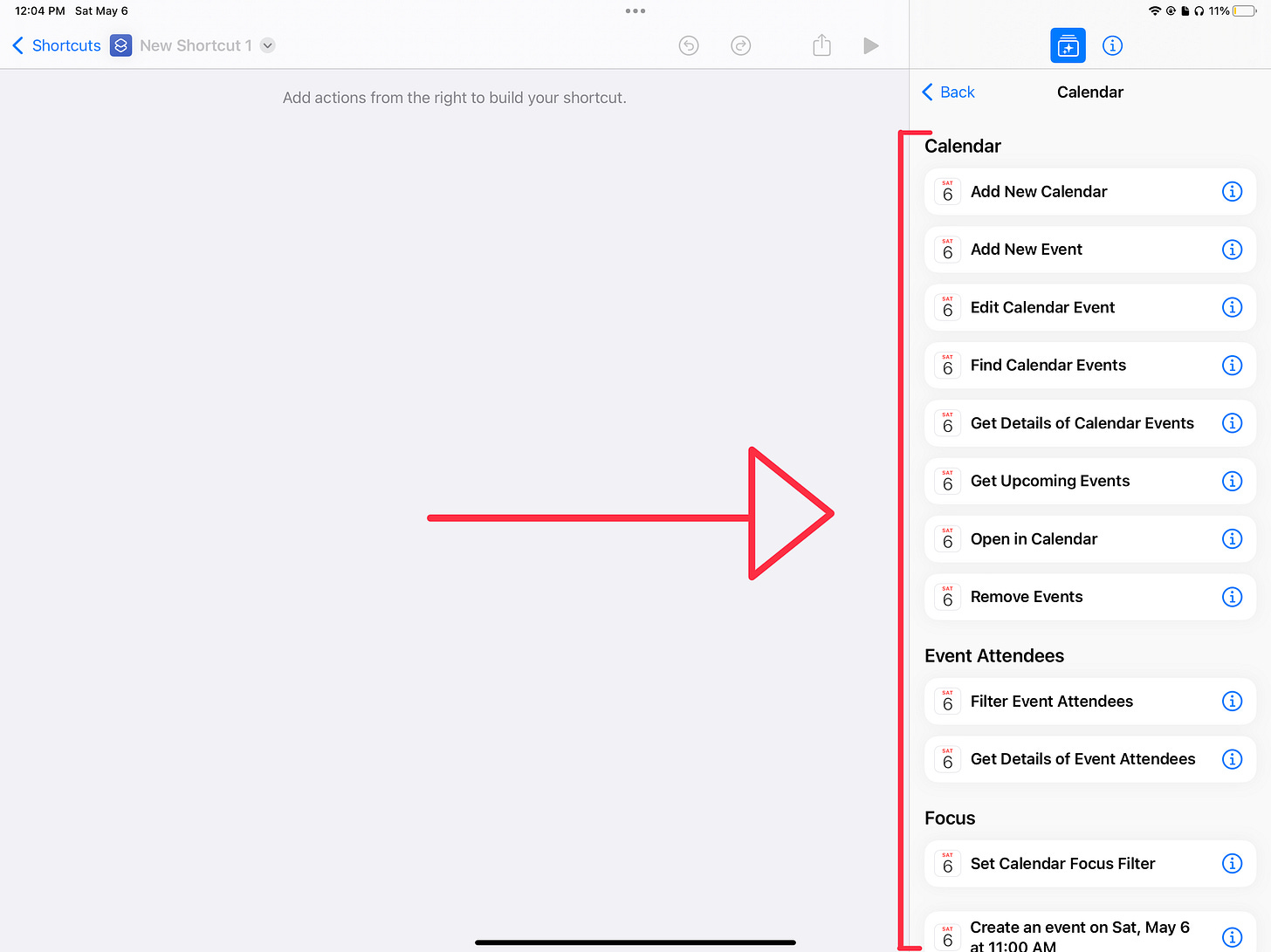Show info for Find Calendar Events

(1232, 366)
